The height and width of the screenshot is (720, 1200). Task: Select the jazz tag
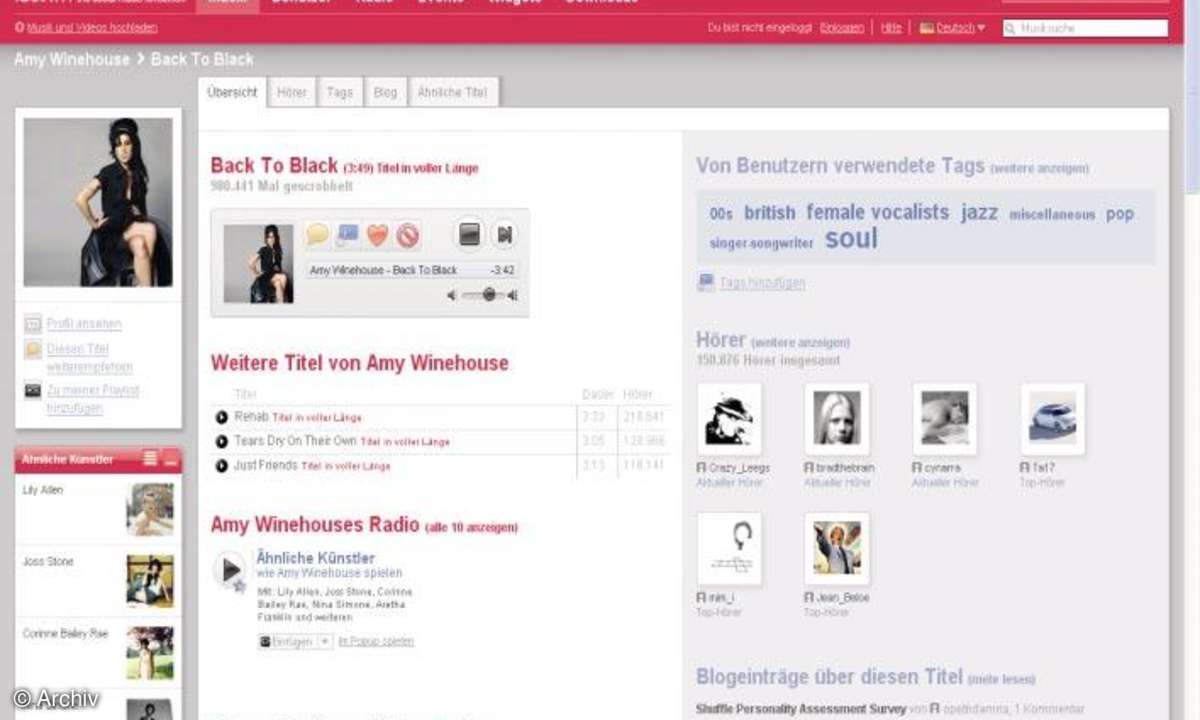pyautogui.click(x=979, y=212)
